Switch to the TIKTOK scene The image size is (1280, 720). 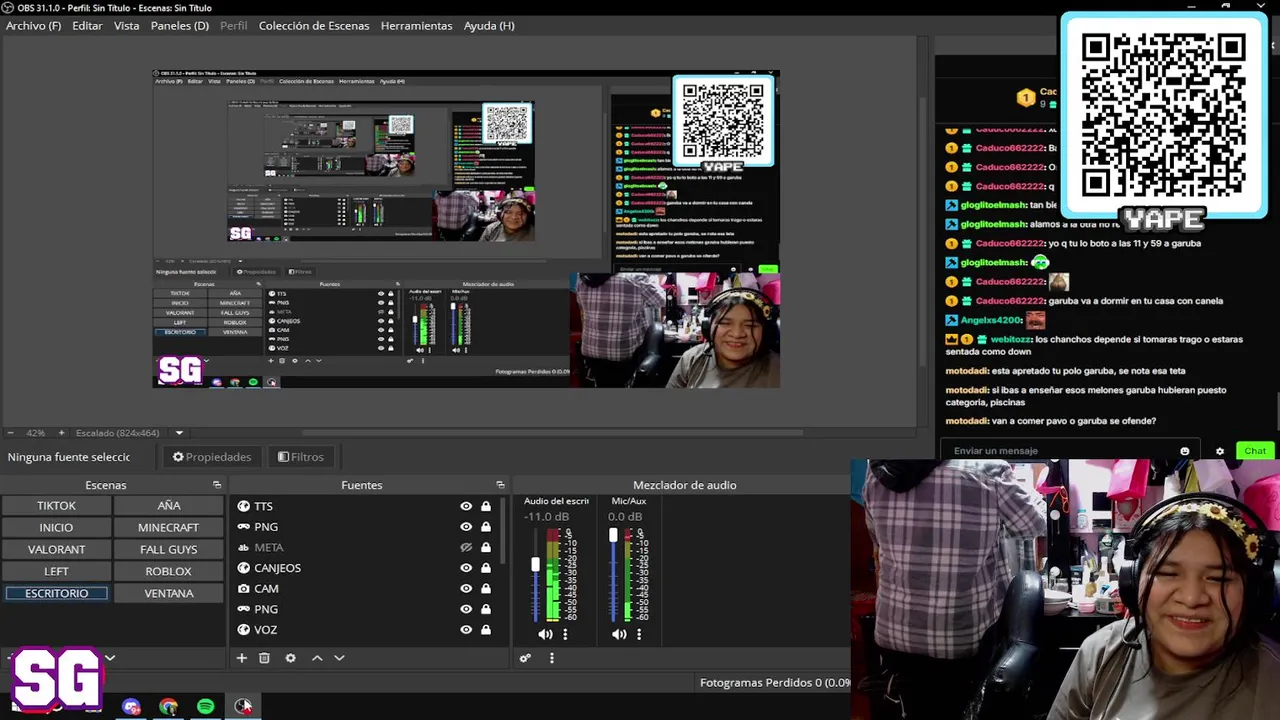[x=56, y=505]
